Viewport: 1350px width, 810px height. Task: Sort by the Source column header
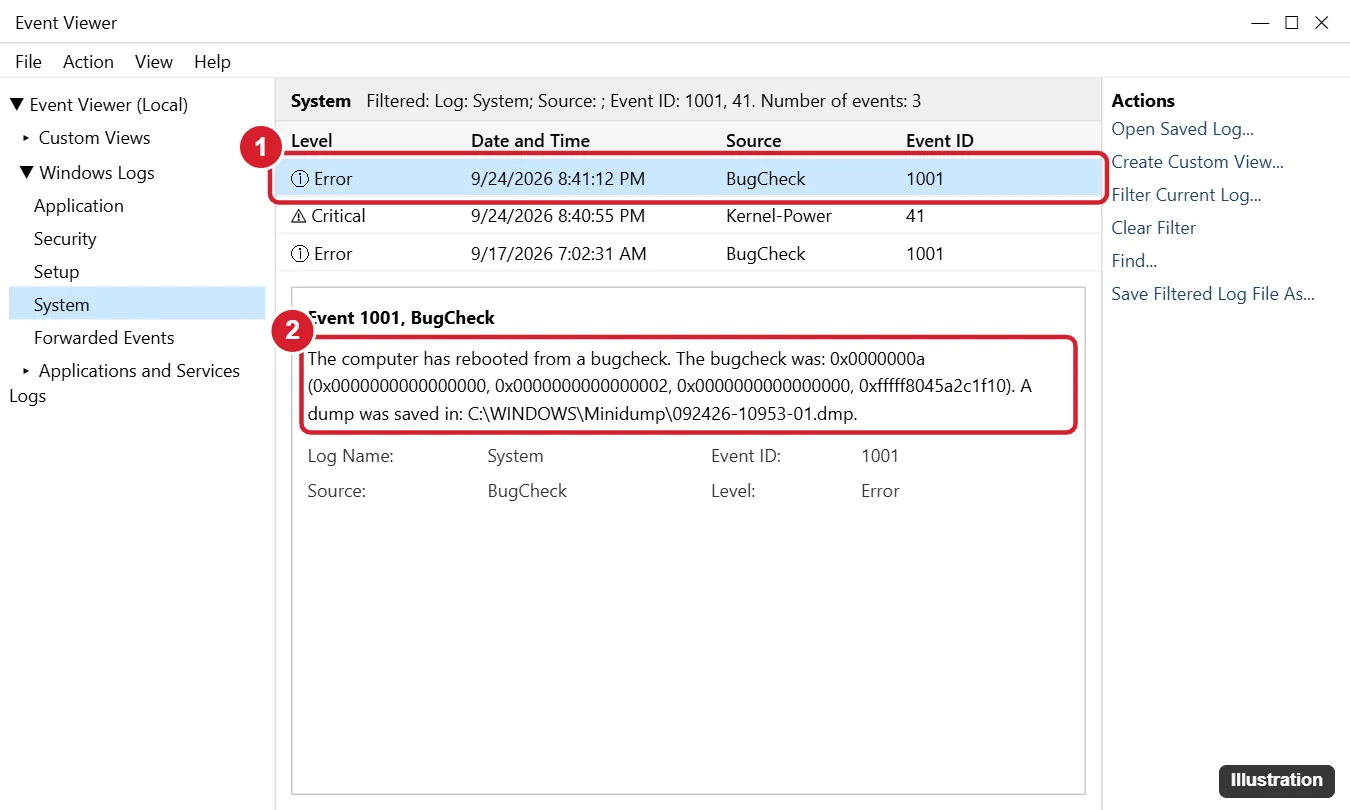[754, 141]
